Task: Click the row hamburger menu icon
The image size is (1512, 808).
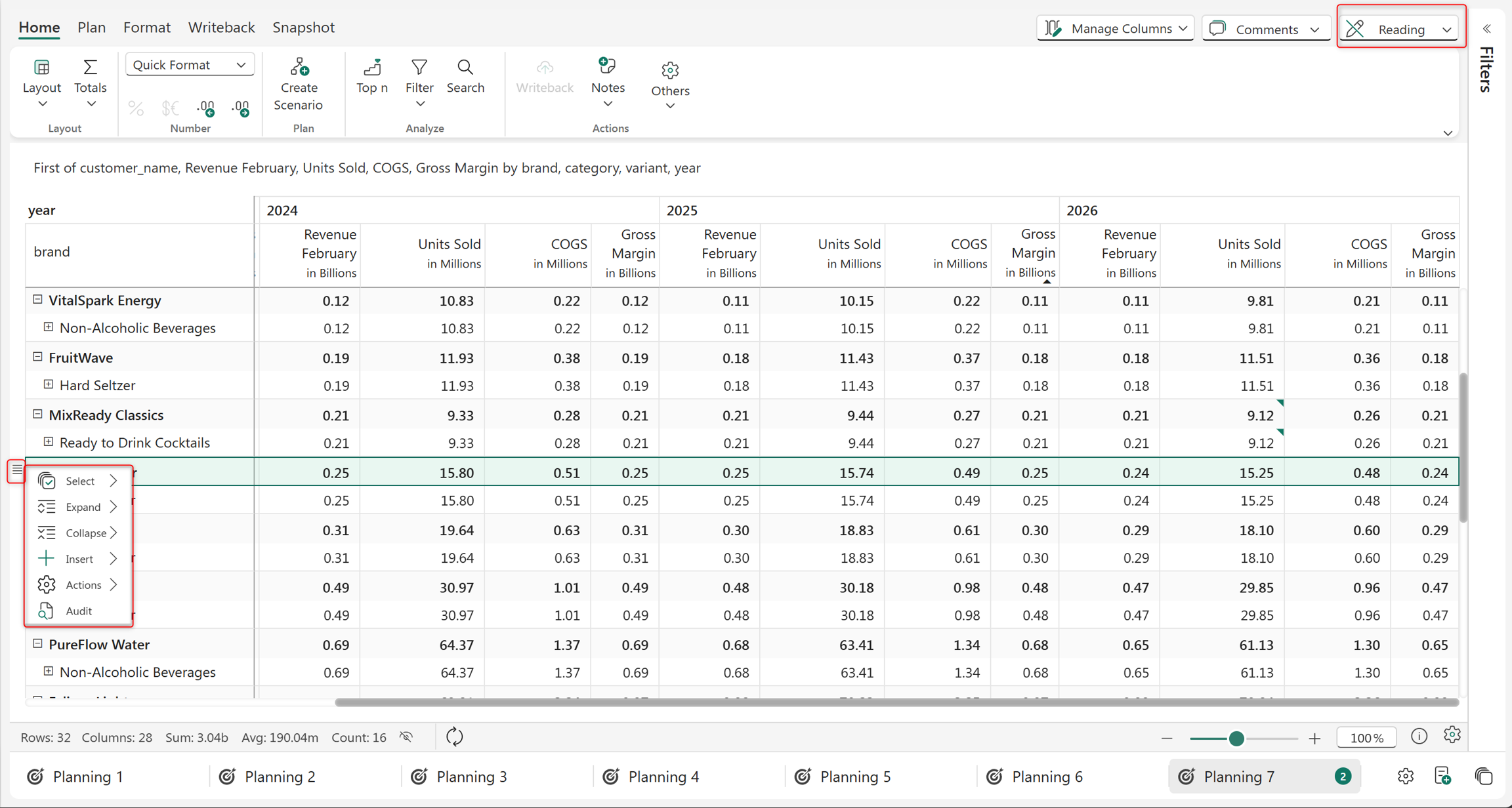Action: tap(16, 470)
